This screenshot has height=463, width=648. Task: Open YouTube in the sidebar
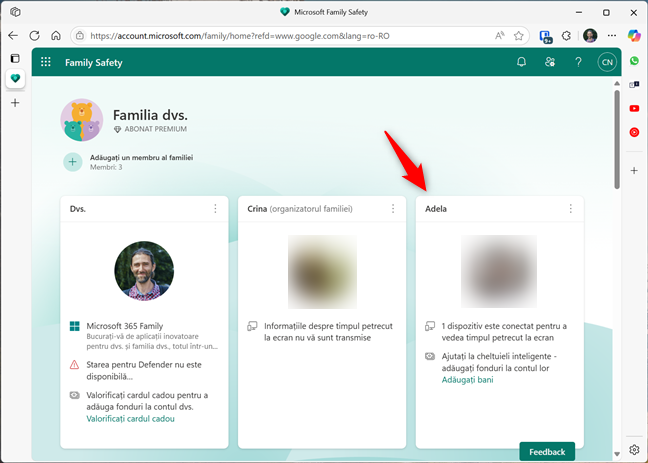tap(634, 108)
